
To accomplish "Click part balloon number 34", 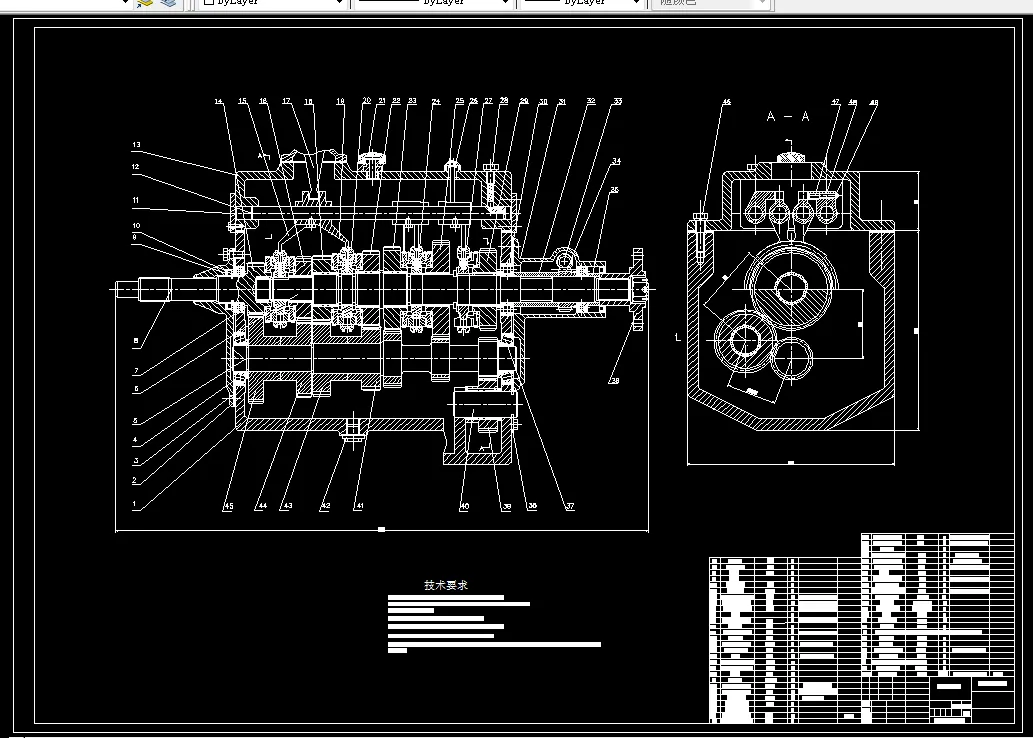I will [x=617, y=161].
